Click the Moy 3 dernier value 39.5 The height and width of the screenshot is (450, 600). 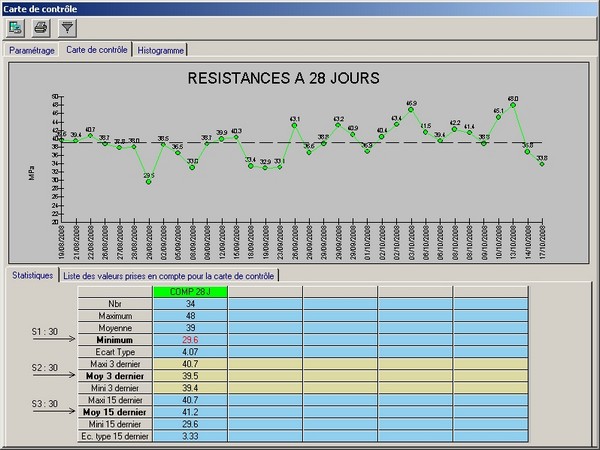pos(190,376)
